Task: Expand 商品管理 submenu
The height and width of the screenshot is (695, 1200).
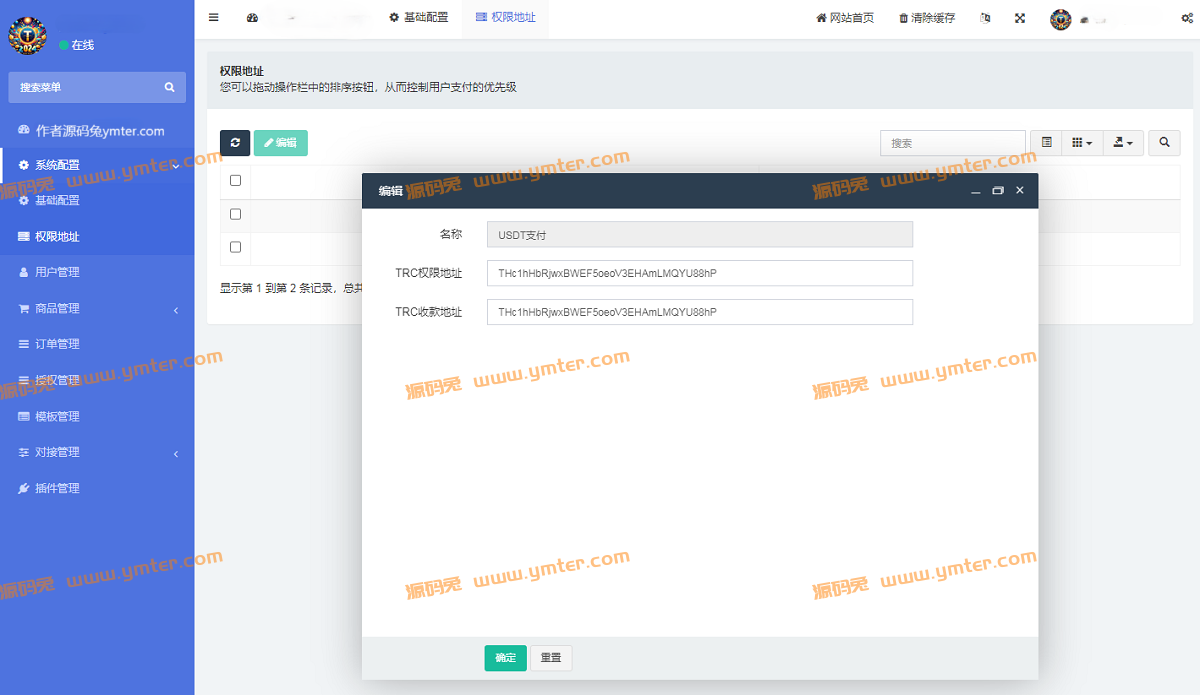Action: [x=97, y=309]
